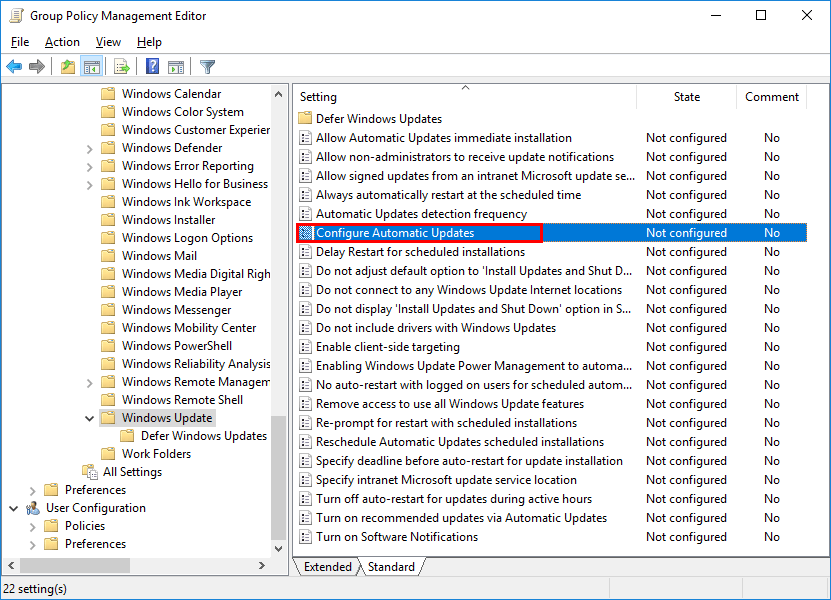Toggle the Show/Hide Console Tree icon
Screen dimensions: 831x600
(x=91, y=67)
